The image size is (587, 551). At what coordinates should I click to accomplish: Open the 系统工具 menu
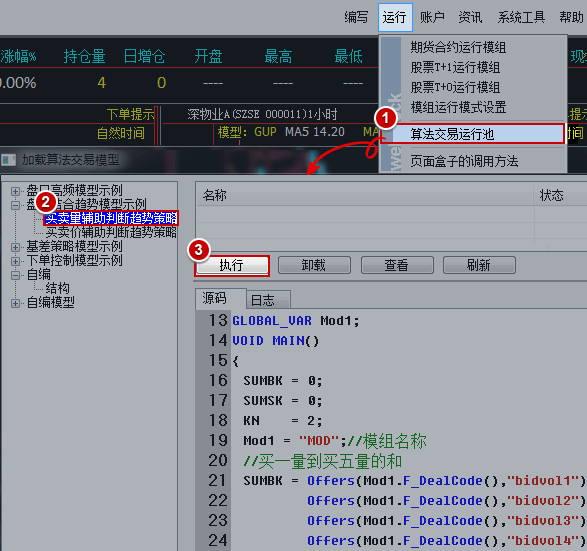(521, 17)
